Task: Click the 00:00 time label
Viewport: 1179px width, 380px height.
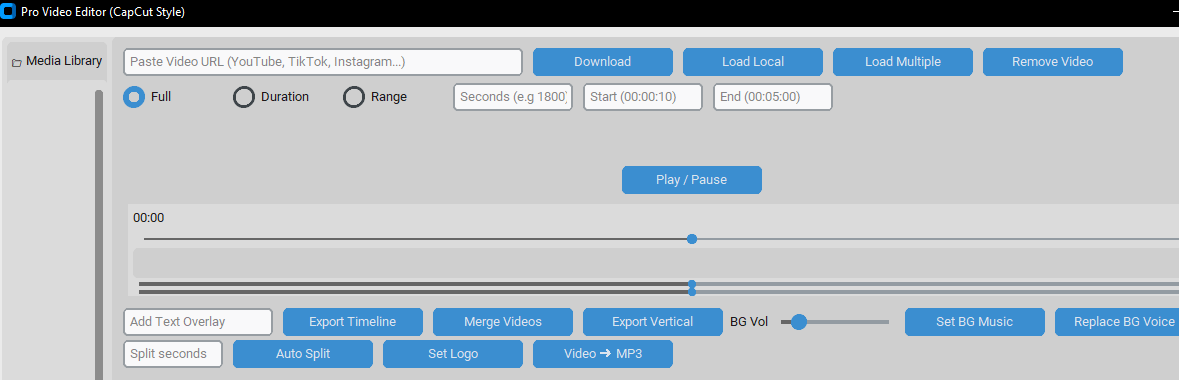Action: pos(149,218)
